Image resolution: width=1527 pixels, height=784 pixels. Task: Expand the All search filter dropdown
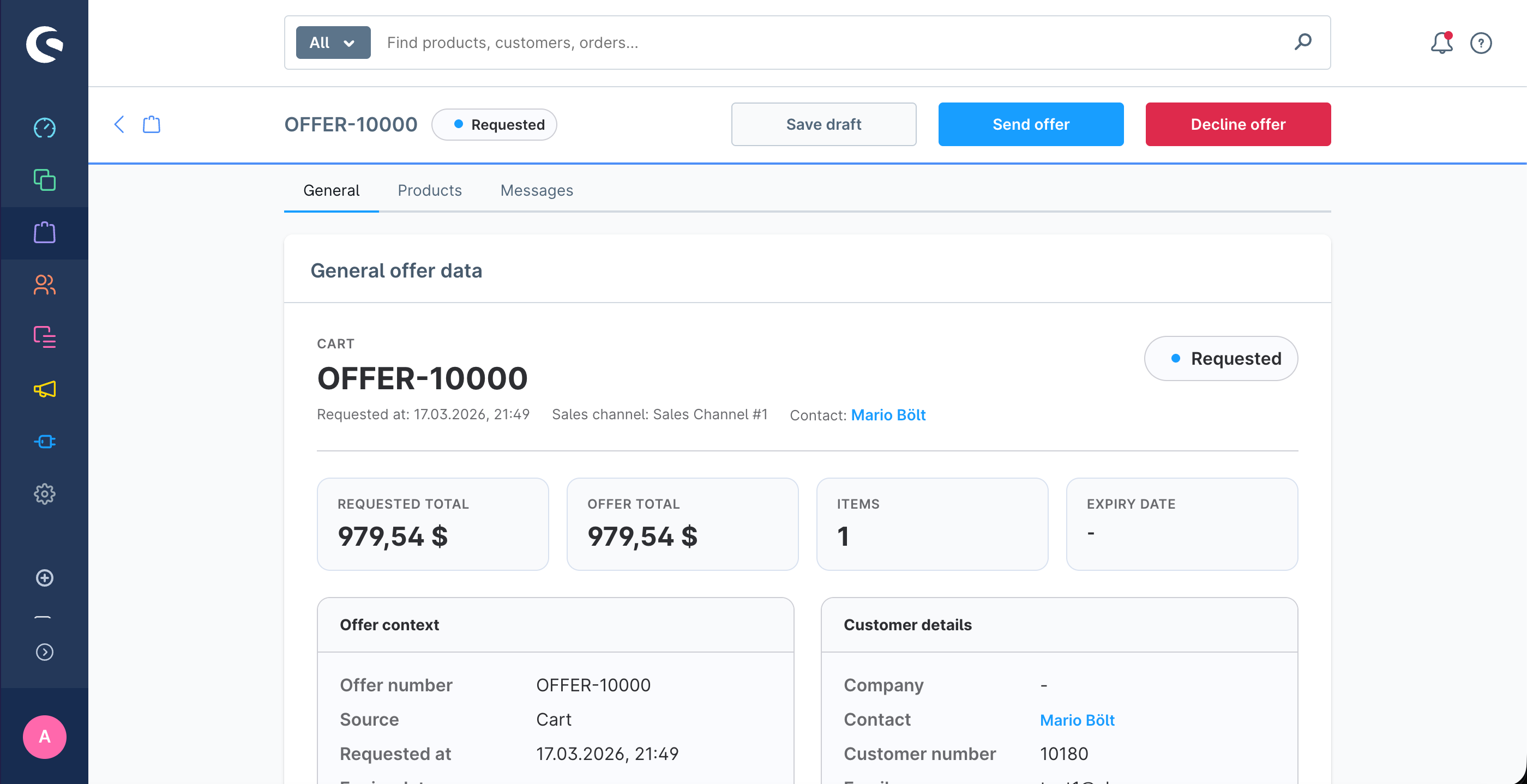coord(333,43)
